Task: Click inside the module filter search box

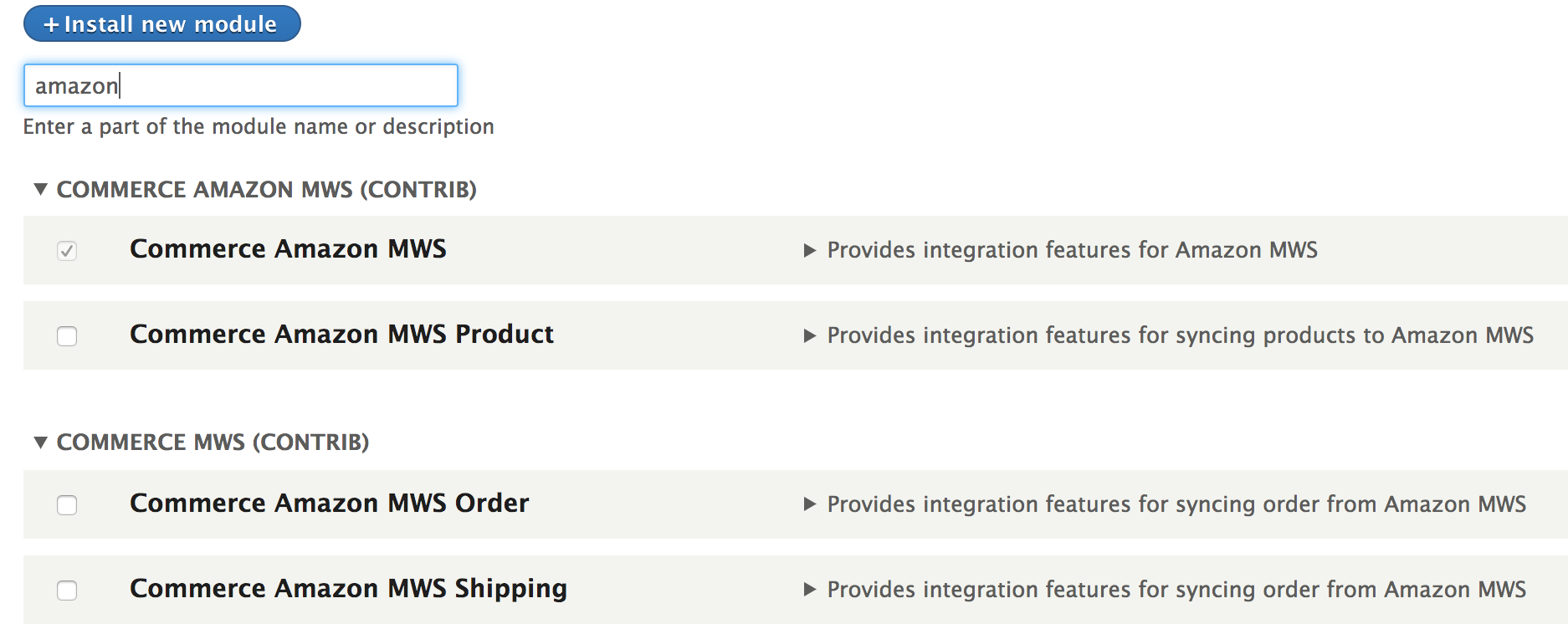Action: pos(240,85)
